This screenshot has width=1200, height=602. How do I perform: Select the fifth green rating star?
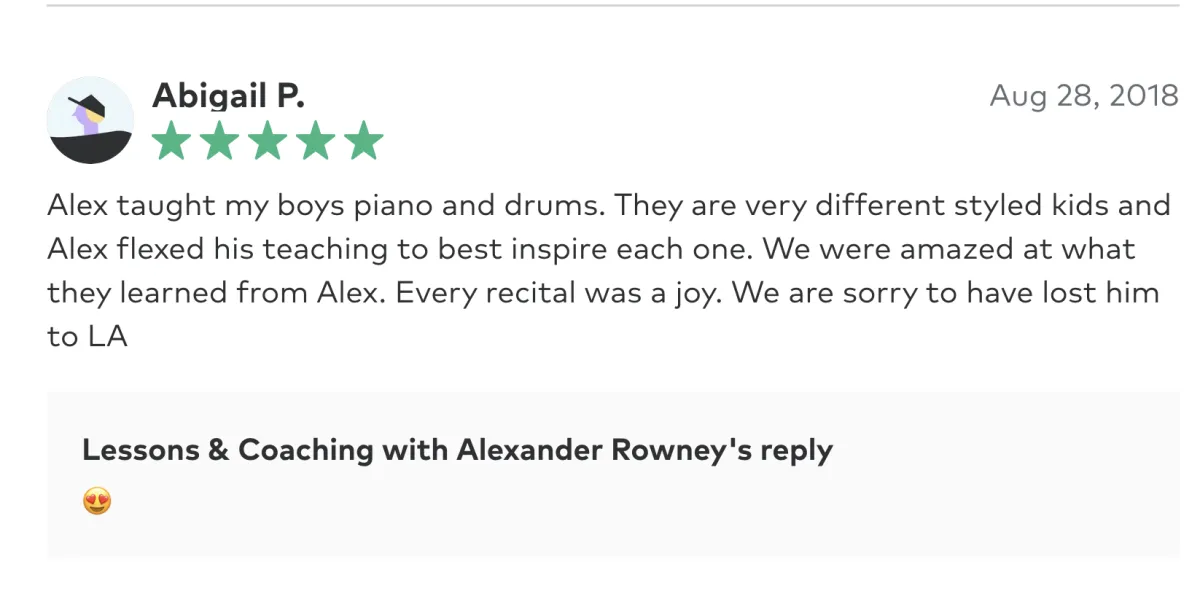pos(364,141)
